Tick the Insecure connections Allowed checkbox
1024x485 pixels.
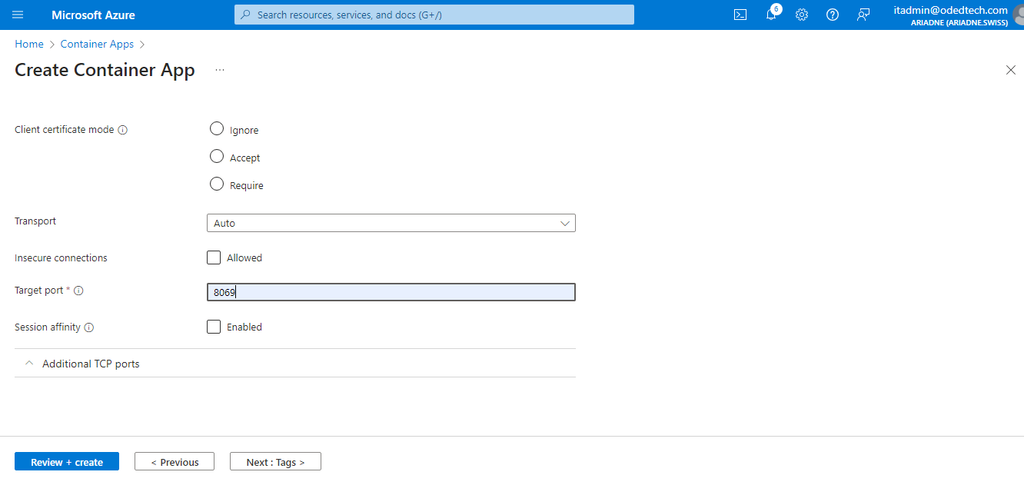pyautogui.click(x=214, y=258)
